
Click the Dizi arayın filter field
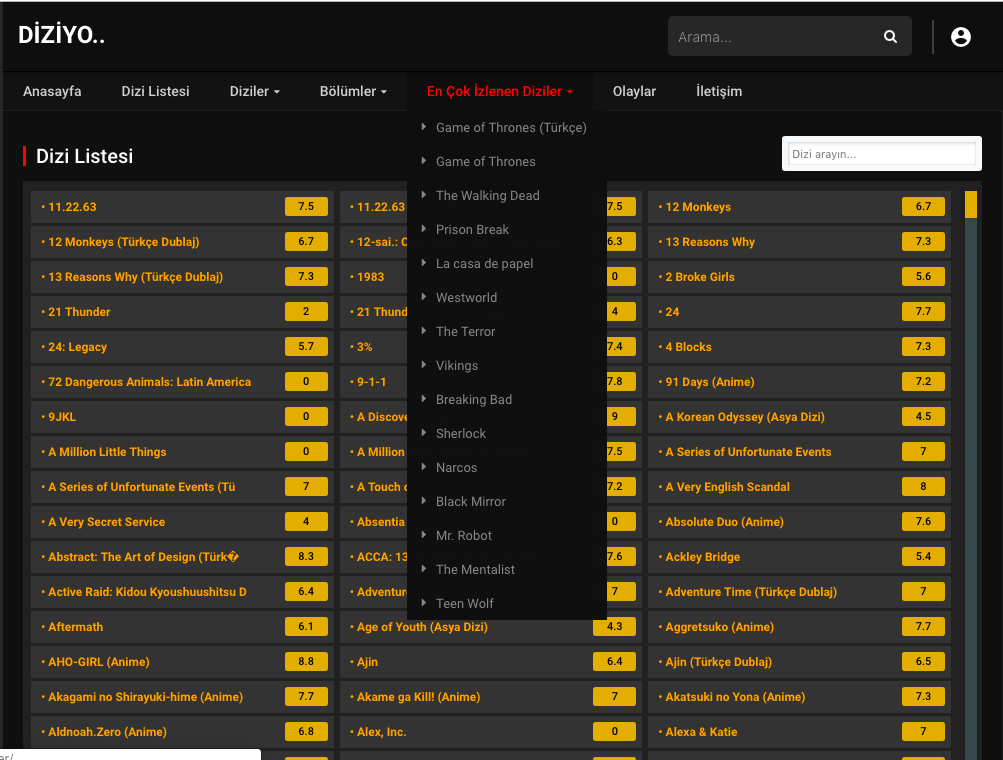pos(881,154)
